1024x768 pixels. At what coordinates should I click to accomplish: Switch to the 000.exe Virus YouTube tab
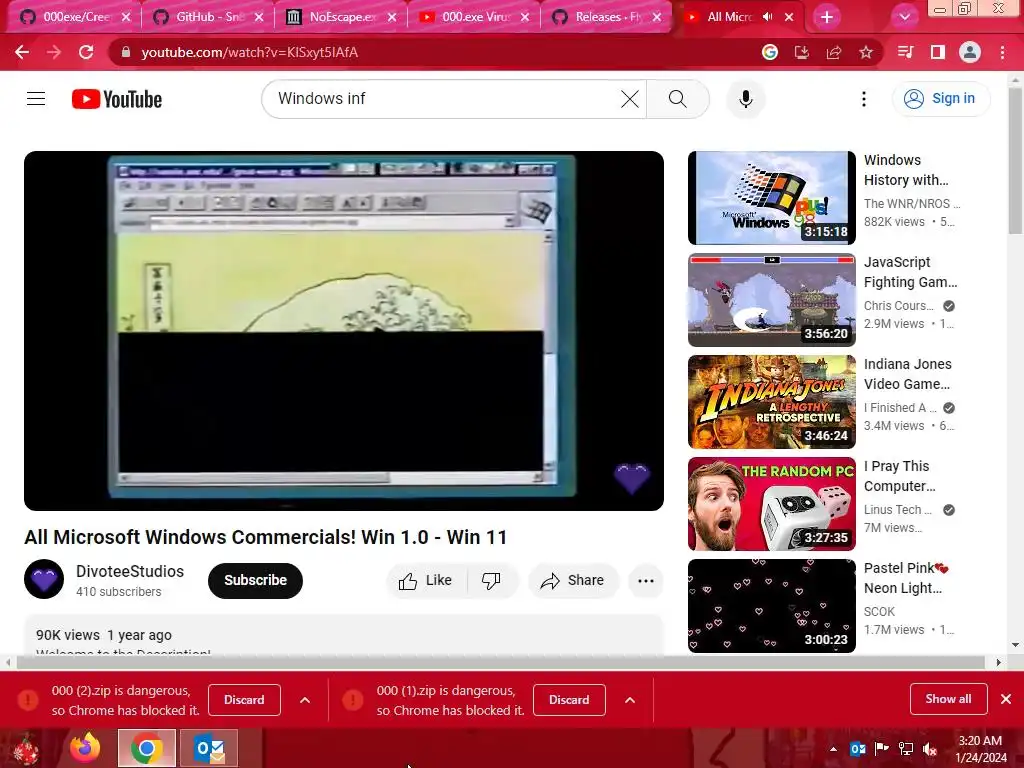[x=474, y=17]
